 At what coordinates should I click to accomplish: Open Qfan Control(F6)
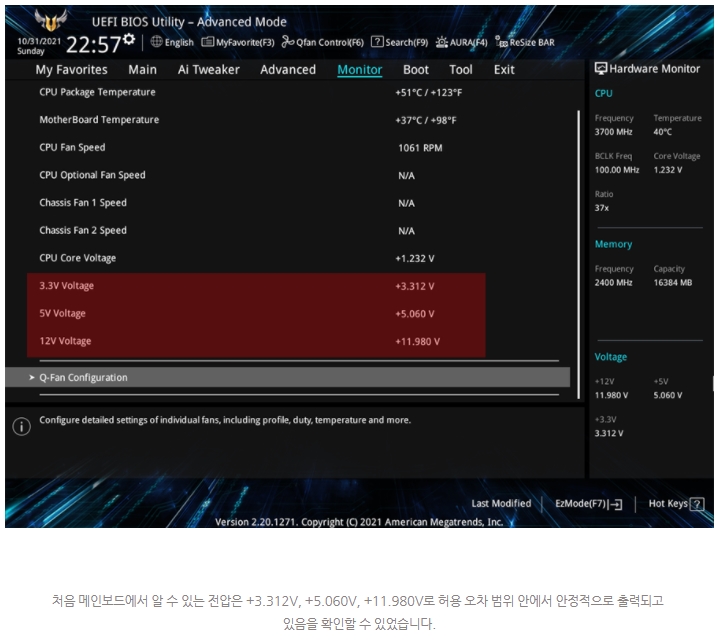click(322, 42)
